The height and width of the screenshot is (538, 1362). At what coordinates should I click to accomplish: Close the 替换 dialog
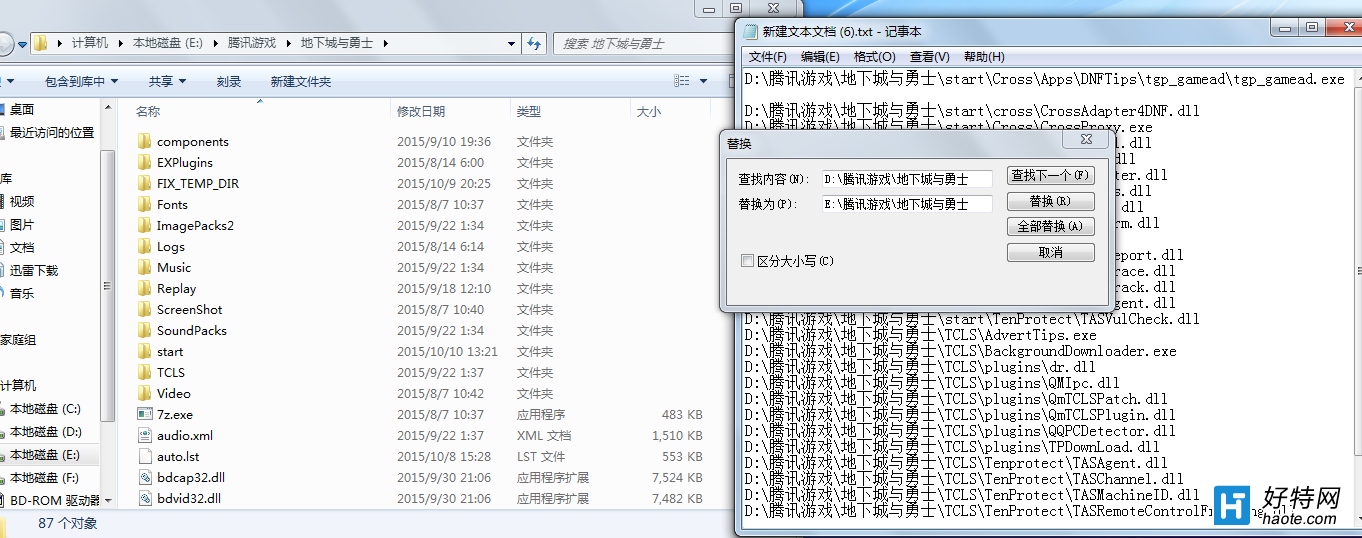coord(1087,142)
